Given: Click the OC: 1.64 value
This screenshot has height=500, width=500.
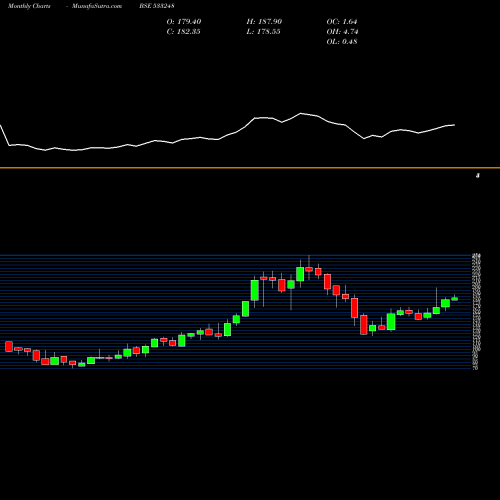Looking at the screenshot, I should pos(342,21).
